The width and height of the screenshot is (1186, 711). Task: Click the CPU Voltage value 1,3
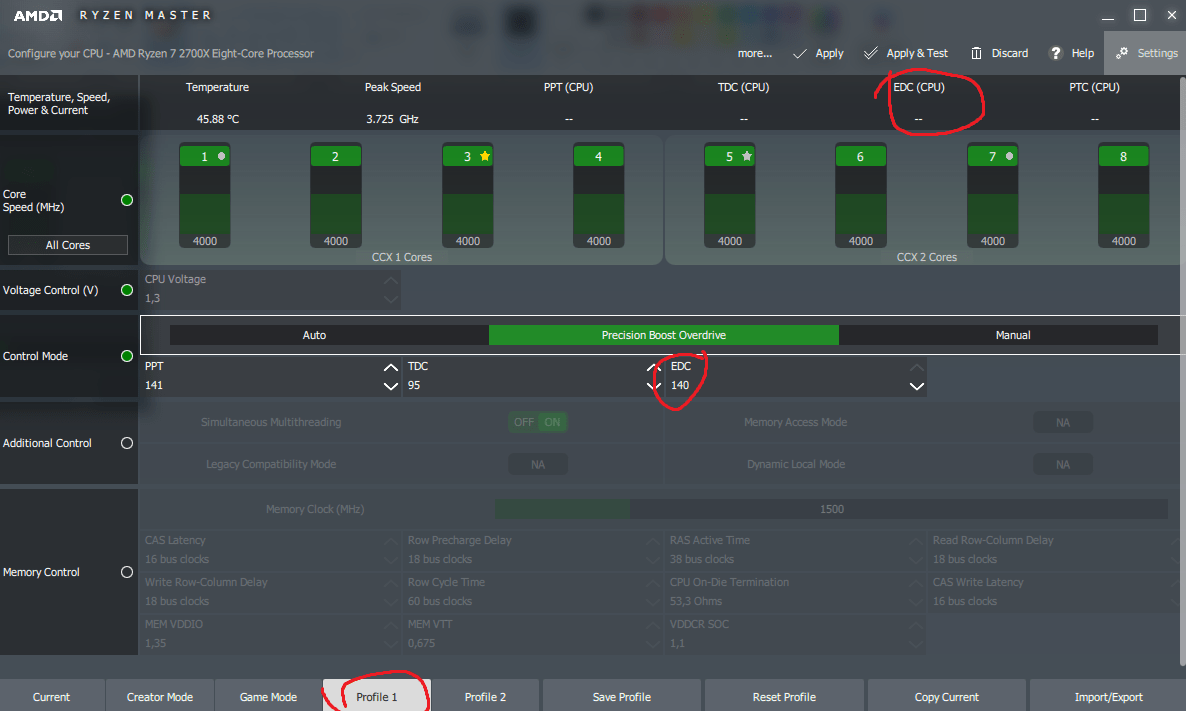point(152,298)
